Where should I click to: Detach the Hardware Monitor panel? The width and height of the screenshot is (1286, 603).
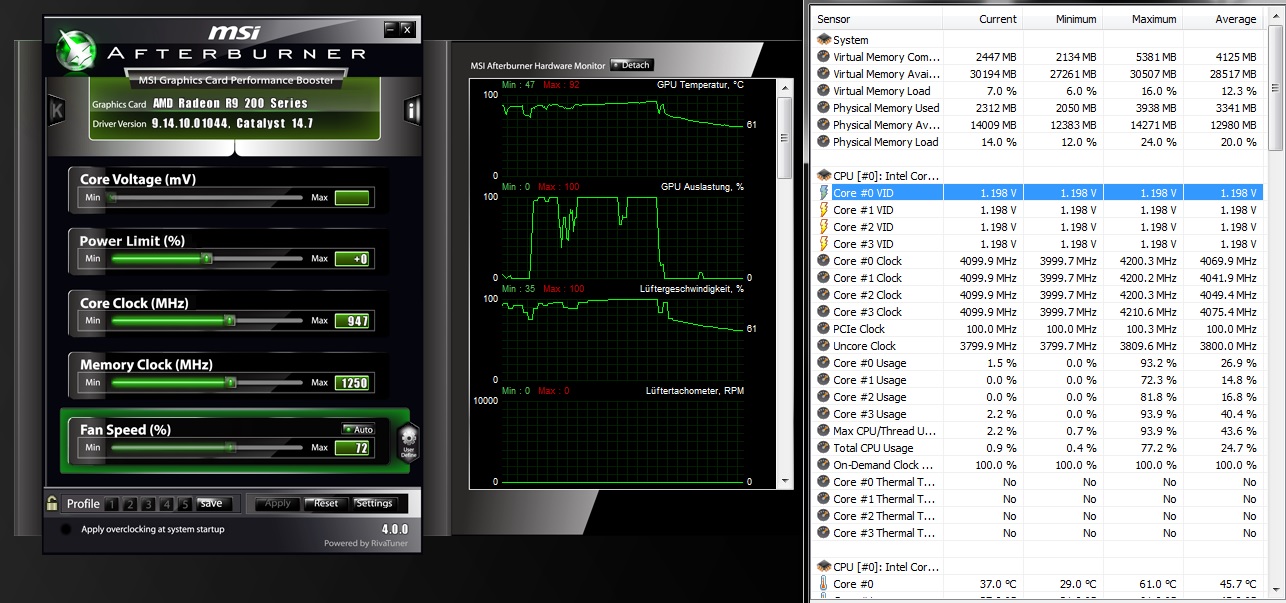(x=631, y=65)
